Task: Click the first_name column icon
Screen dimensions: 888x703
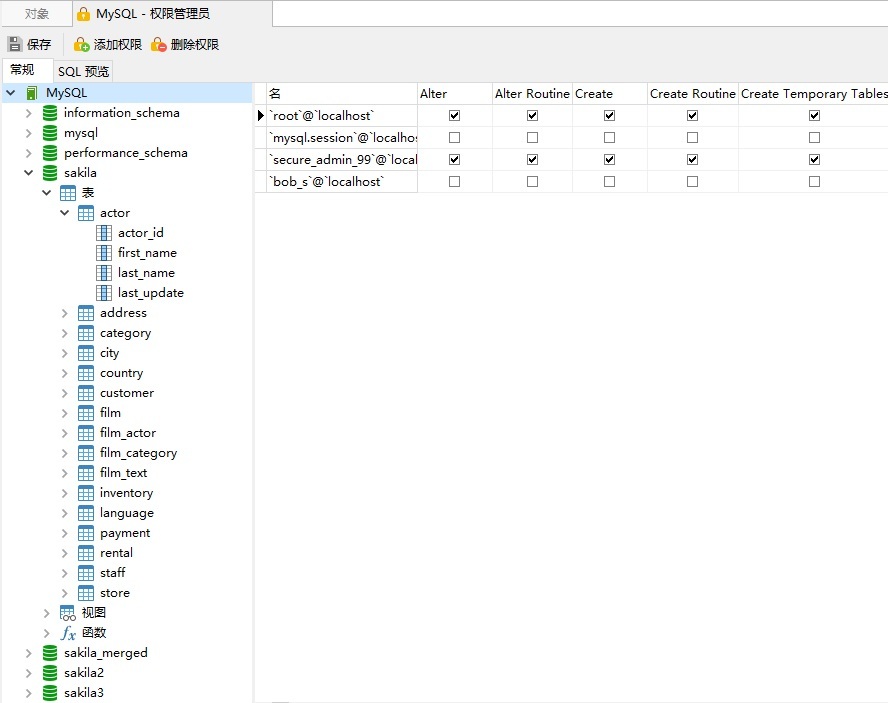Action: point(104,253)
